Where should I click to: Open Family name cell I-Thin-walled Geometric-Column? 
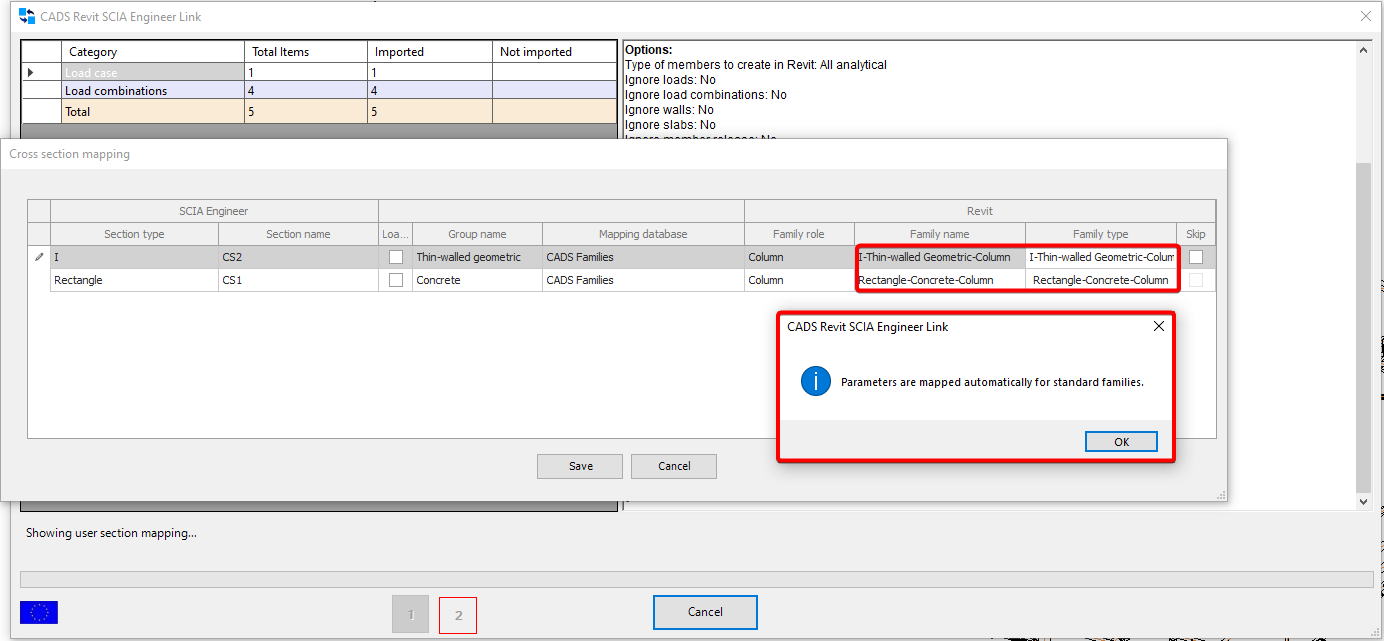click(939, 257)
